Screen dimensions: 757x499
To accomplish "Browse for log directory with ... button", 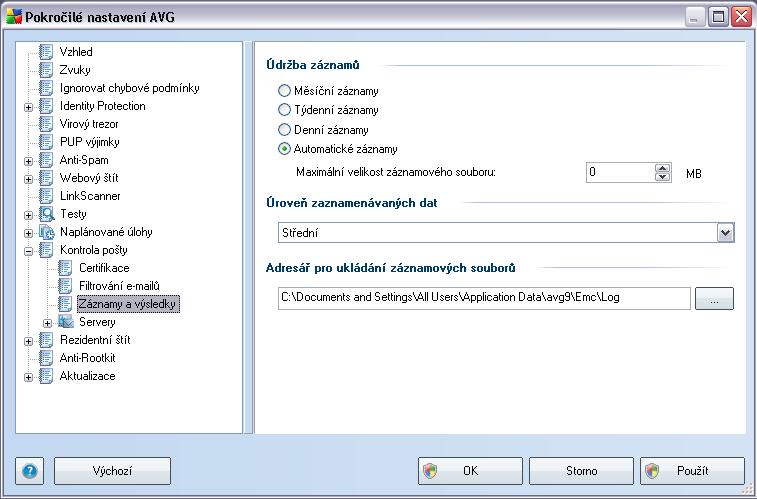I will coord(714,298).
